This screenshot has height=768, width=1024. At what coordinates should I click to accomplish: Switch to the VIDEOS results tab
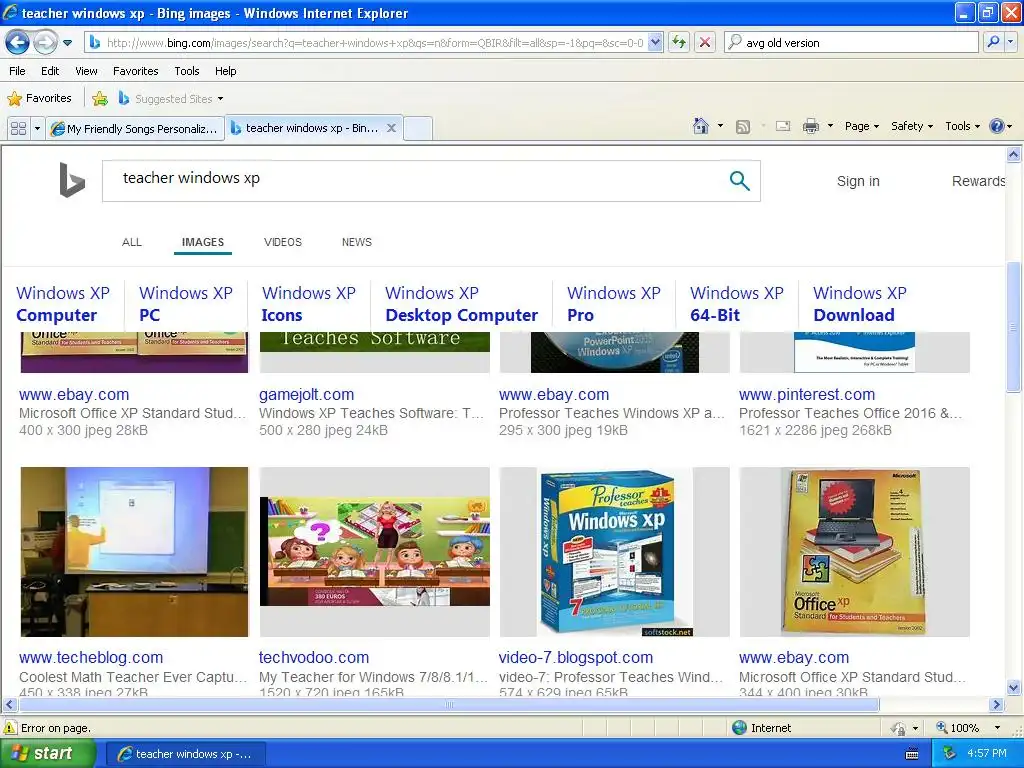282,242
